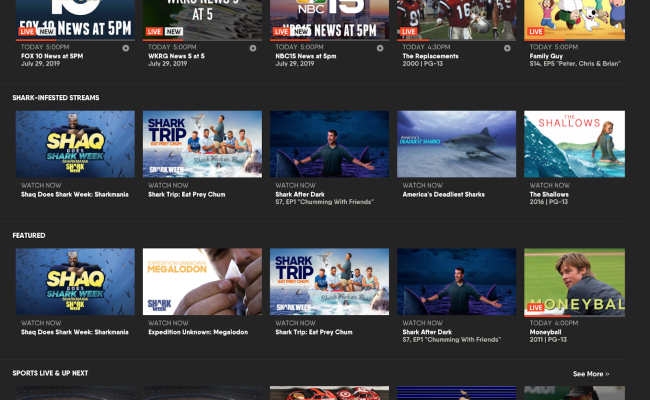The height and width of the screenshot is (400, 650).
Task: Open Family Guy live thumbnail
Action: click(575, 20)
